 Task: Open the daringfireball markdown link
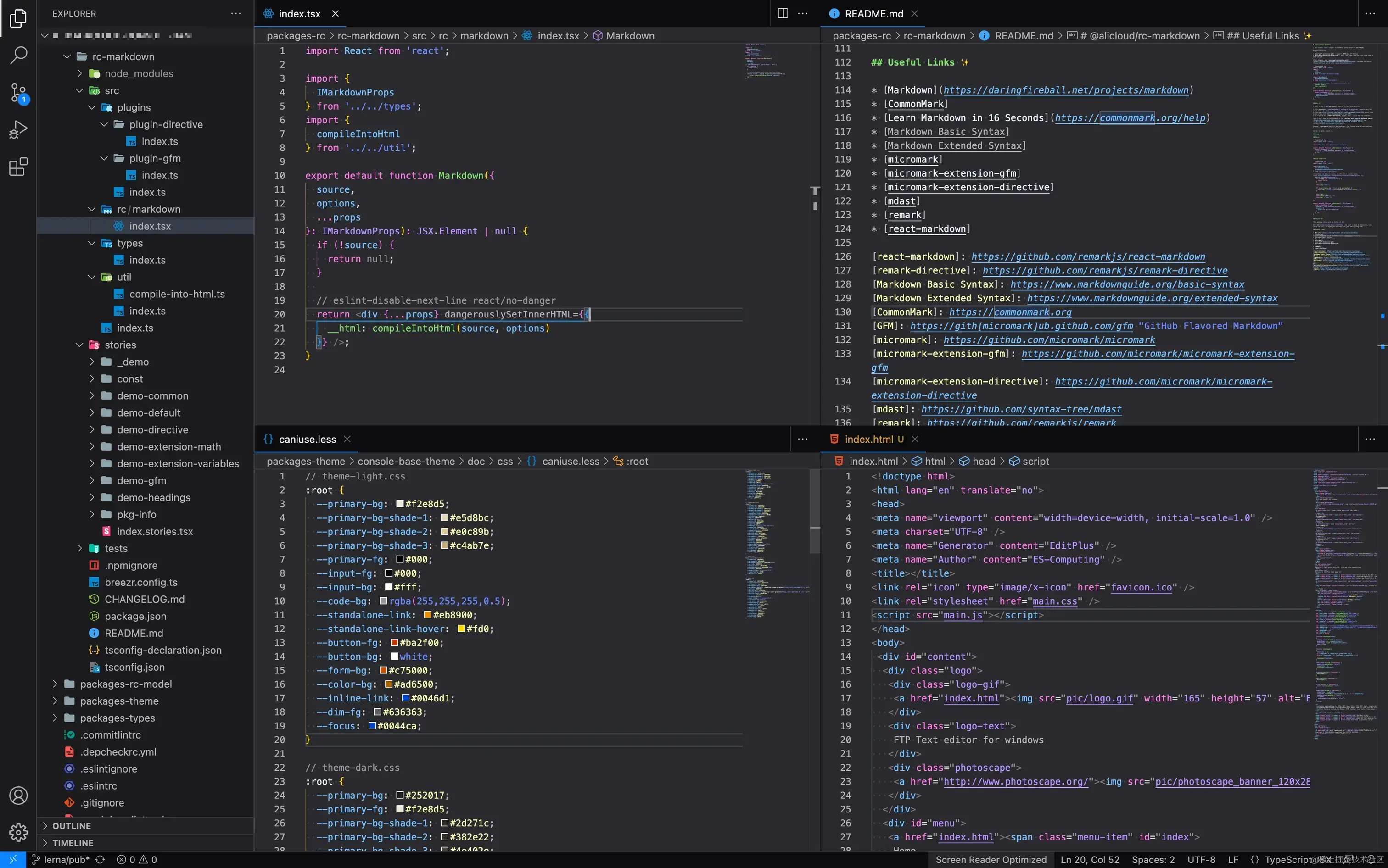[x=1065, y=90]
